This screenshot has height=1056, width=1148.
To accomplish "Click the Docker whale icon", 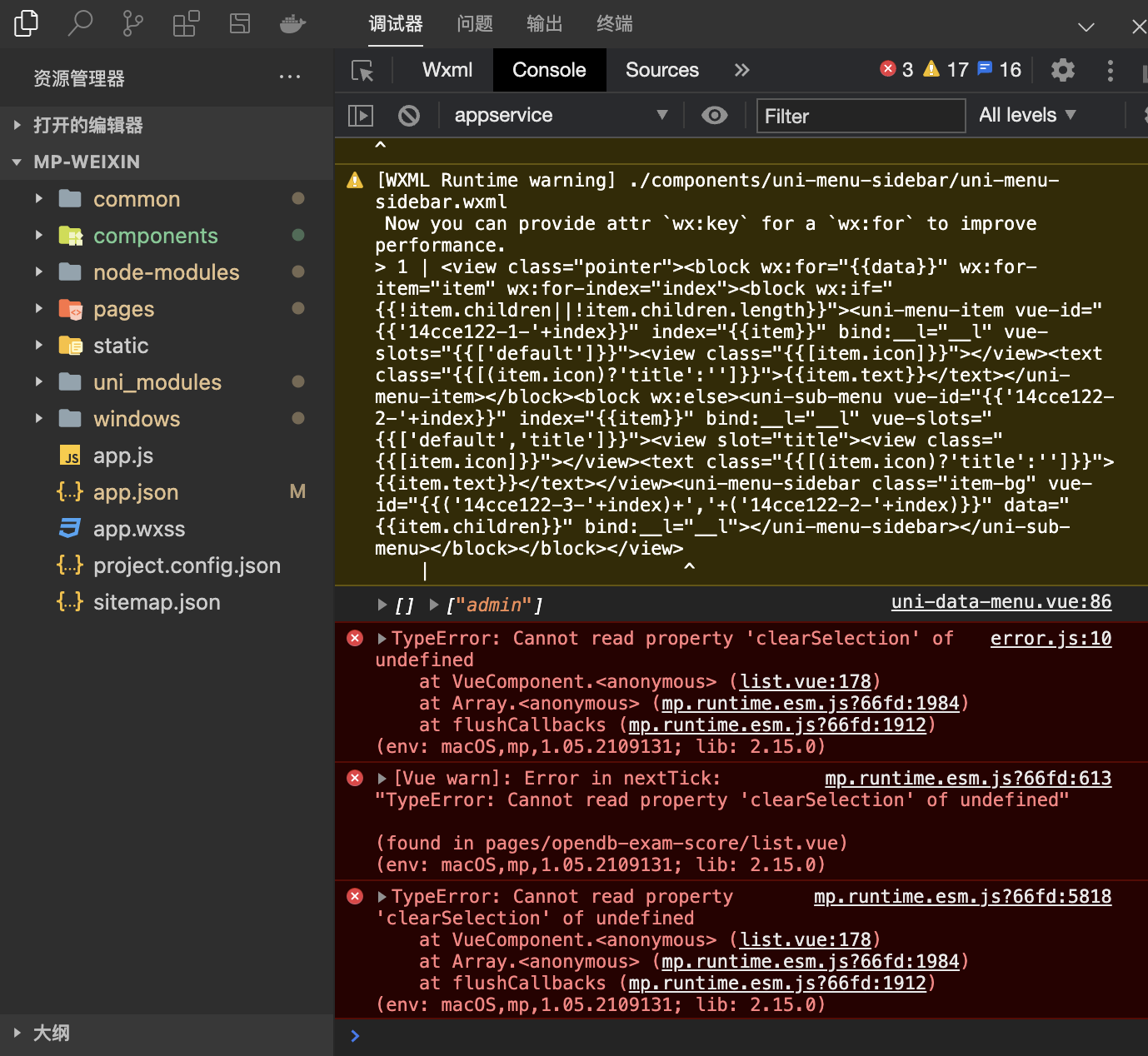I will click(x=292, y=23).
